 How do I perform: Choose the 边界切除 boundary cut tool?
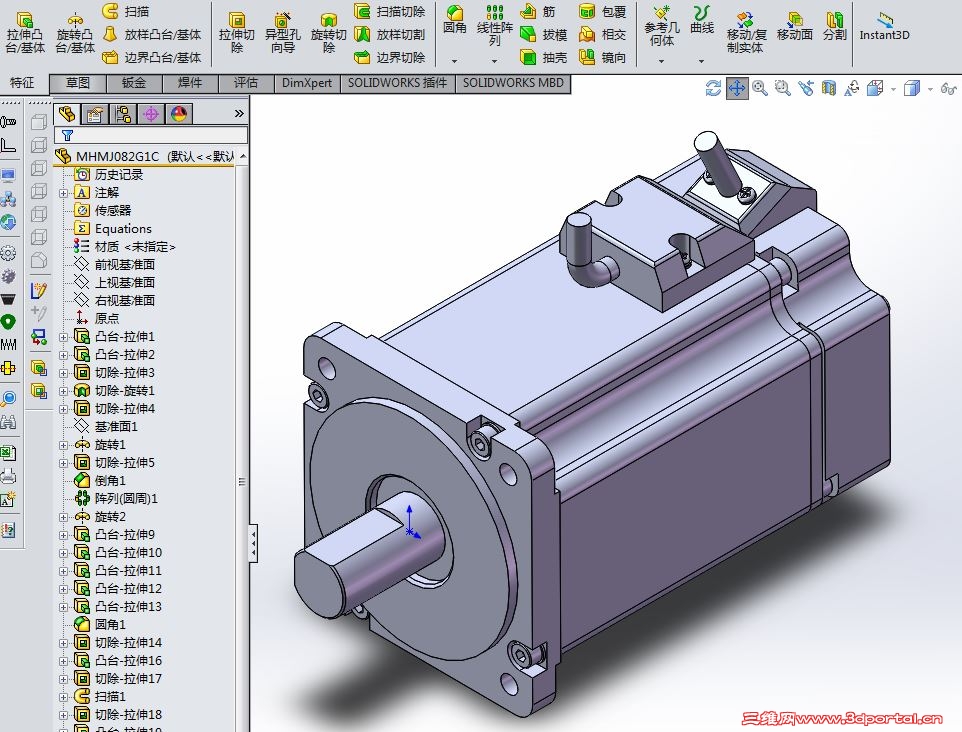coord(390,58)
